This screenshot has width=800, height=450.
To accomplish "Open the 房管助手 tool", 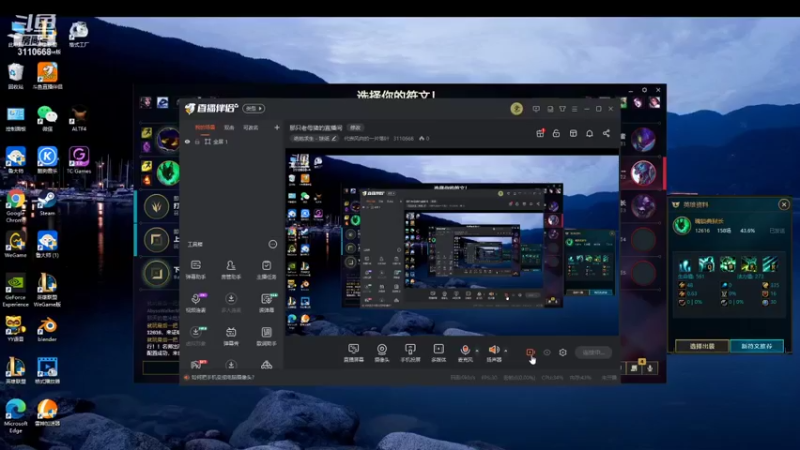I will [x=231, y=270].
